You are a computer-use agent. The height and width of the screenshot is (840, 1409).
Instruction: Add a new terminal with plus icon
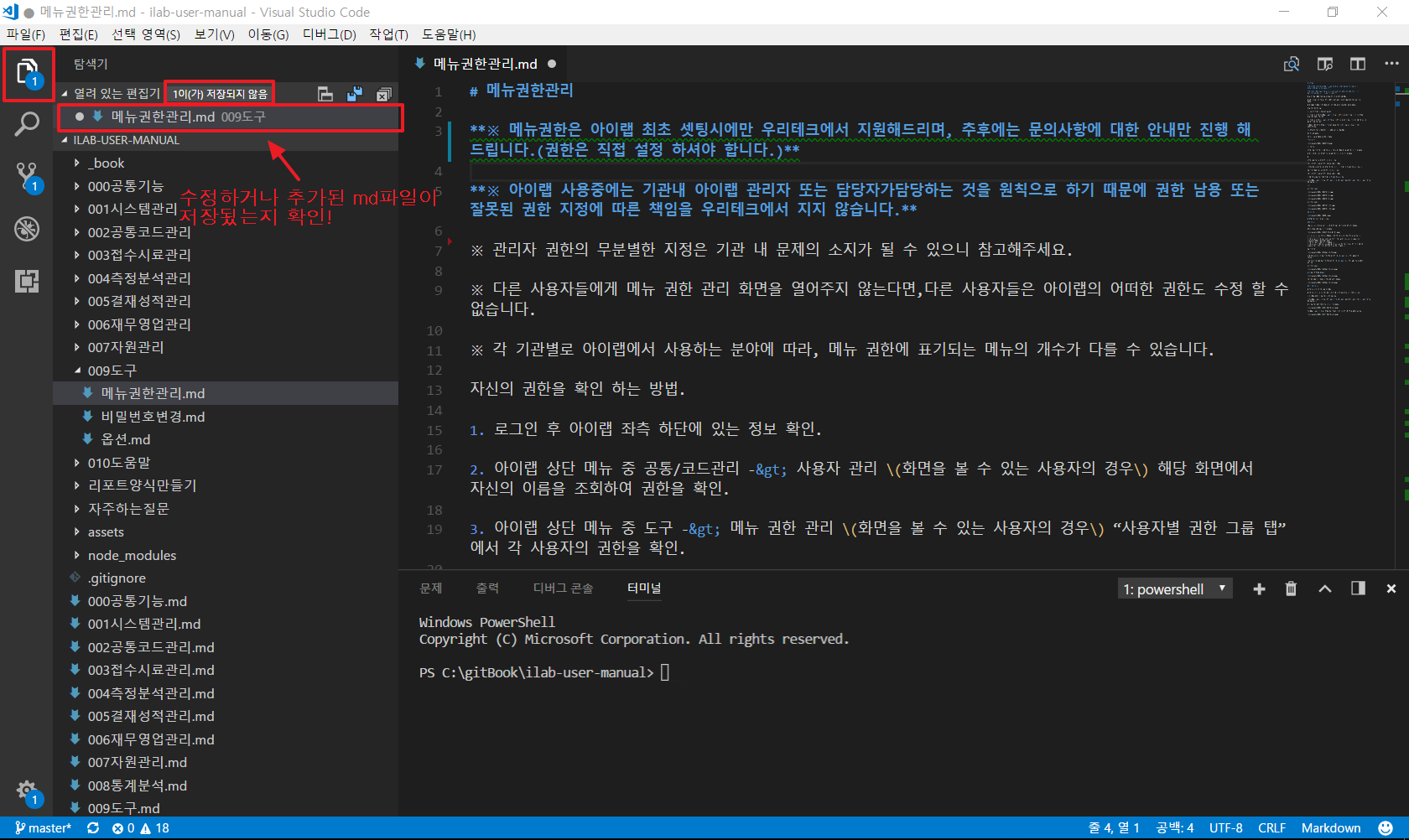1259,589
